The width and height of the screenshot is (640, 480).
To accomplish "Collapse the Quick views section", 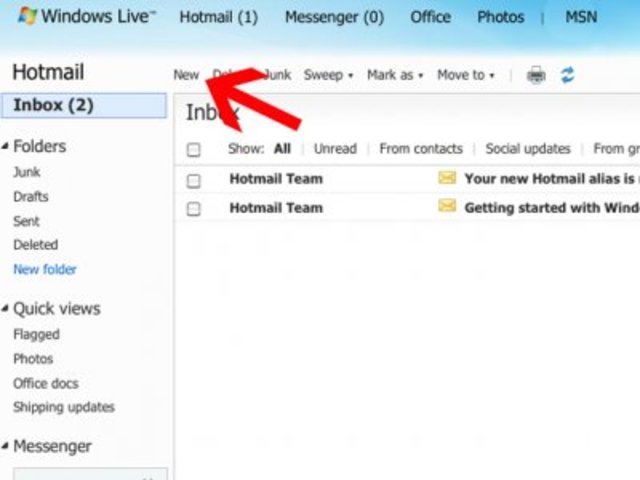I will point(5,308).
